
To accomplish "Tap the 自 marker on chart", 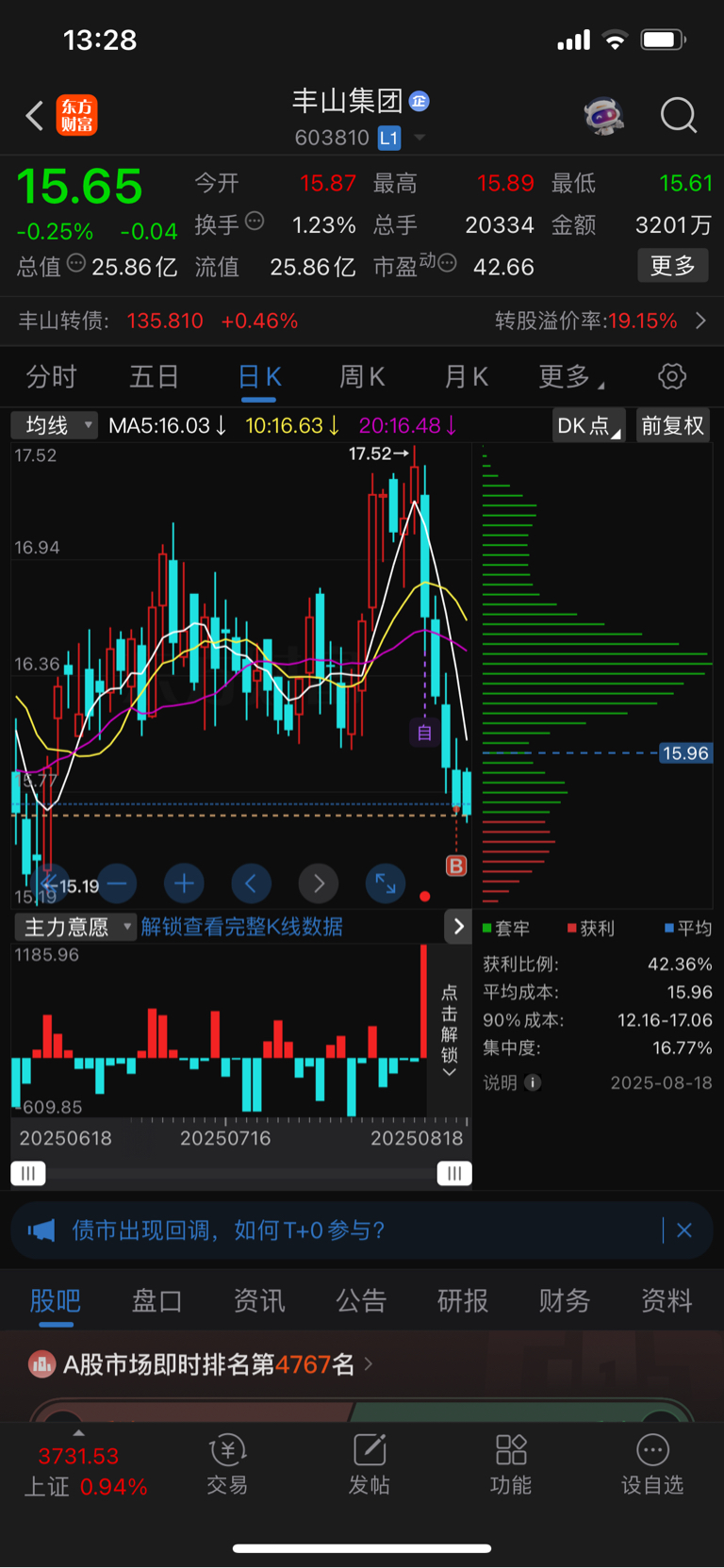I will pyautogui.click(x=424, y=733).
